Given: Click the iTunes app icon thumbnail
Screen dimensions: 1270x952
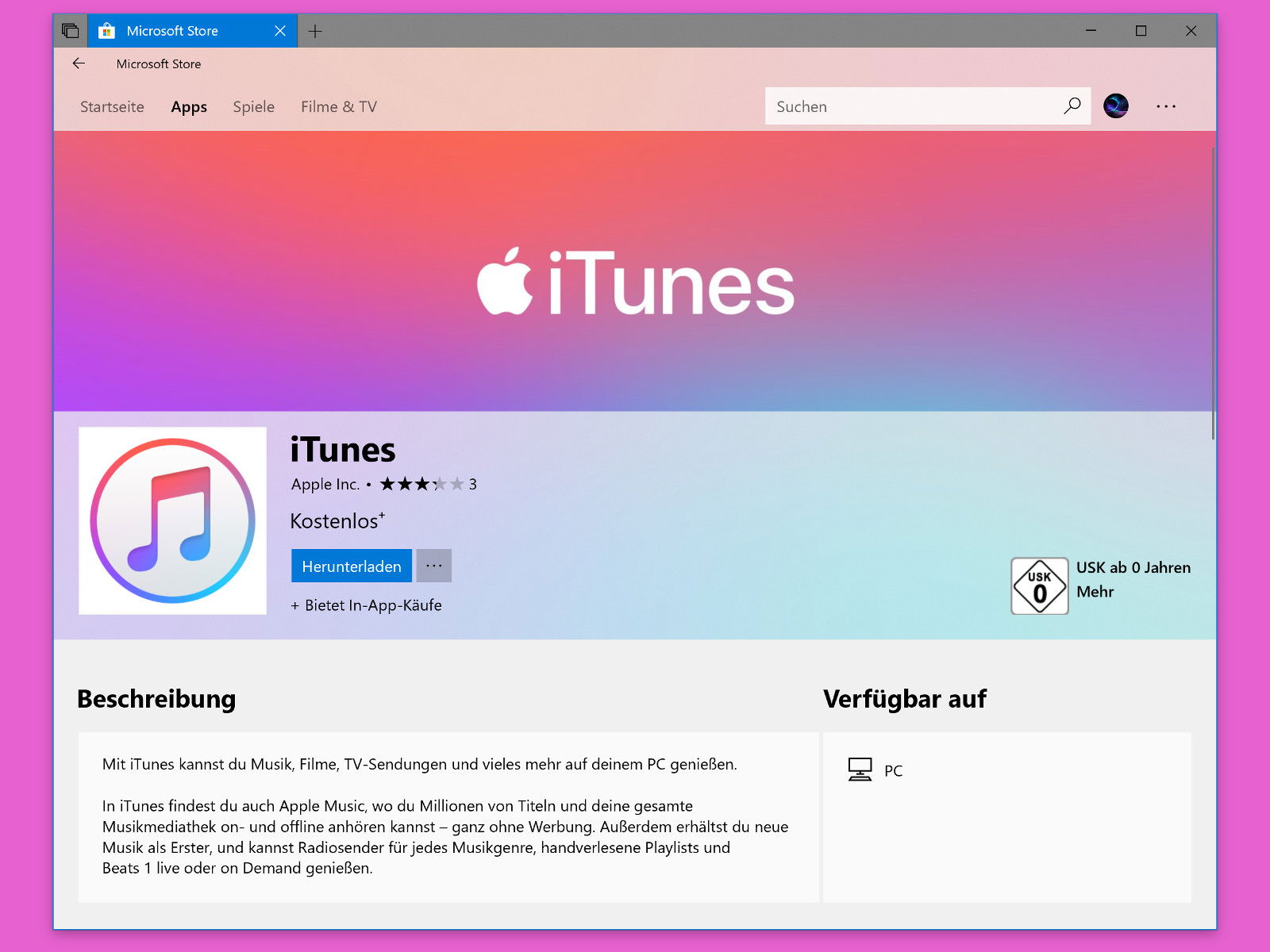Looking at the screenshot, I should pos(172,520).
